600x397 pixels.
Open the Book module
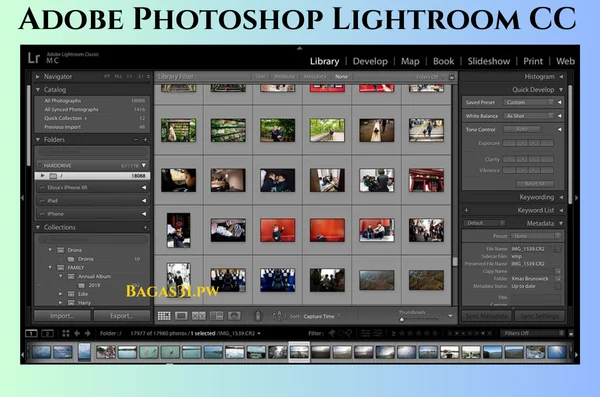coord(443,61)
